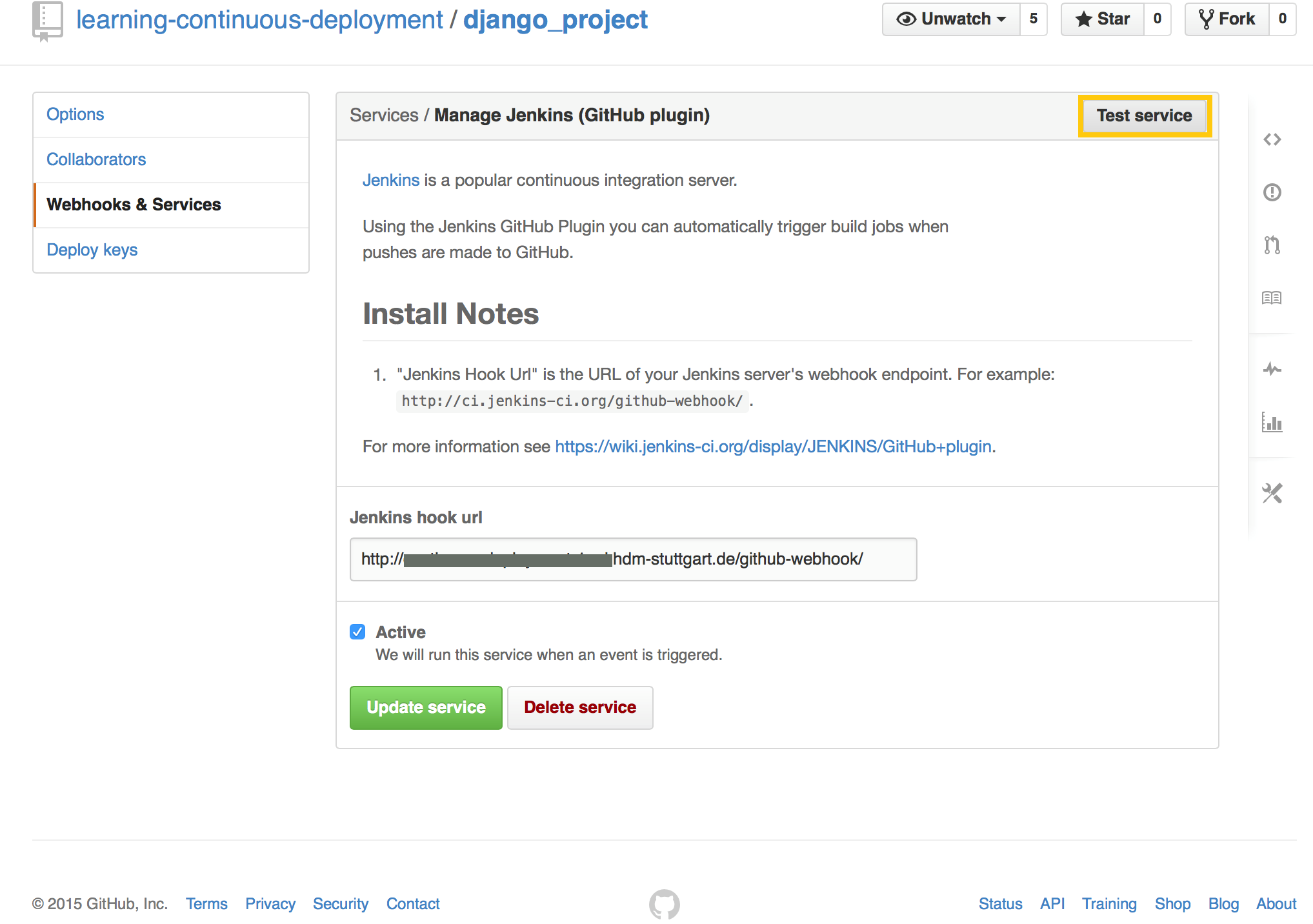The width and height of the screenshot is (1313, 924).
Task: Open the About footer link
Action: point(1276,904)
